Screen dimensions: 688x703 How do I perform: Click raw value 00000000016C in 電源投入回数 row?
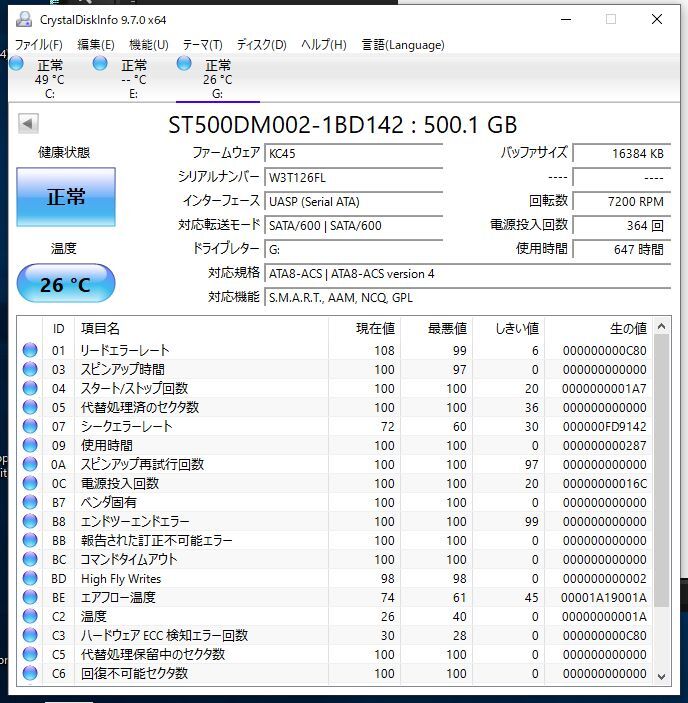tap(605, 484)
